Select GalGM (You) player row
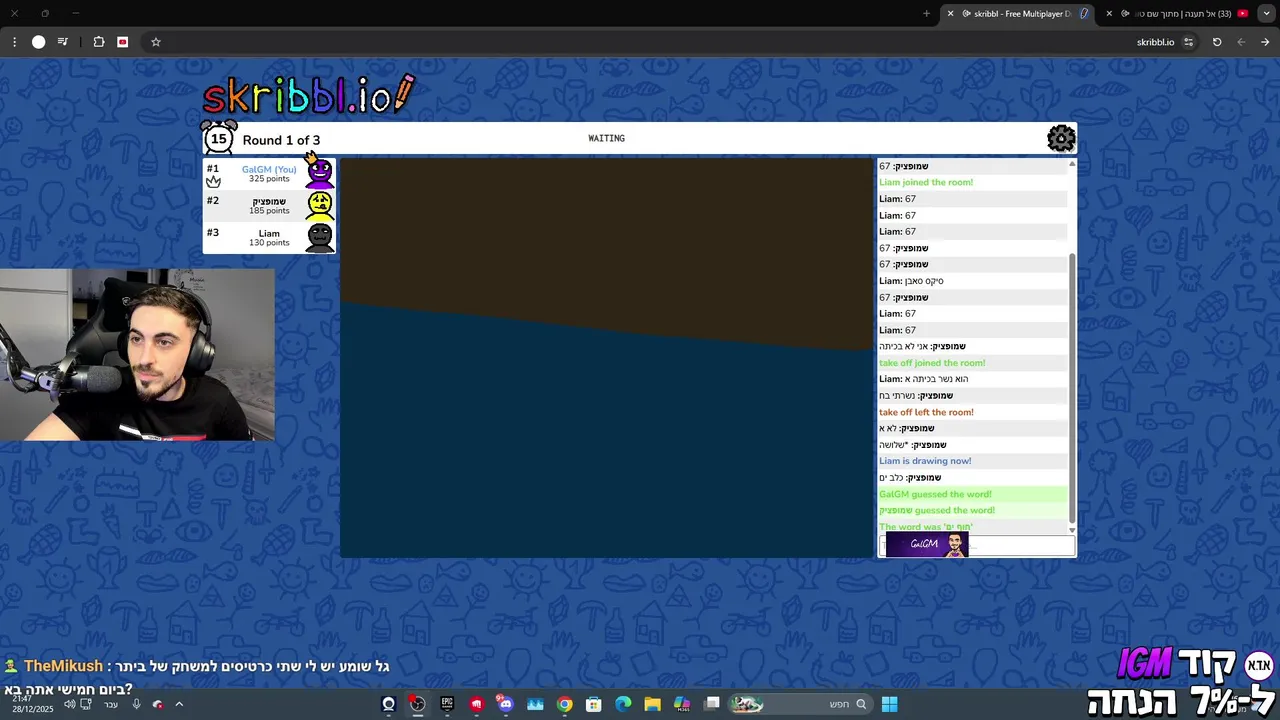Image resolution: width=1280 pixels, height=720 pixels. [269, 173]
